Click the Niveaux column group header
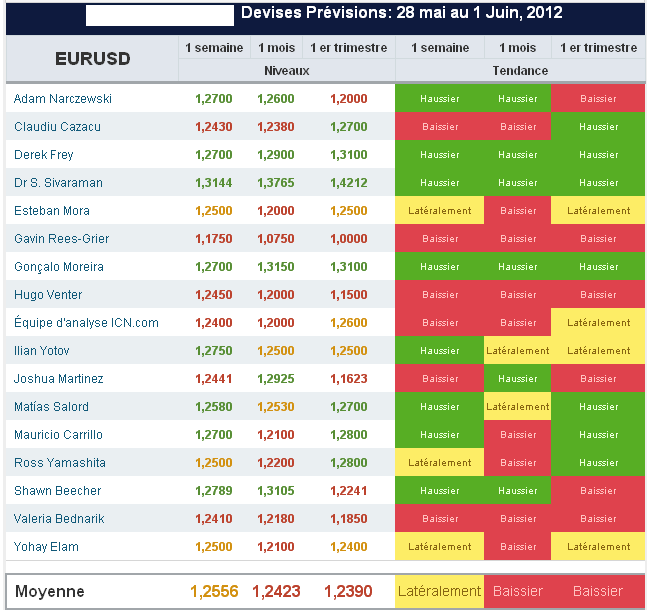 (287, 71)
